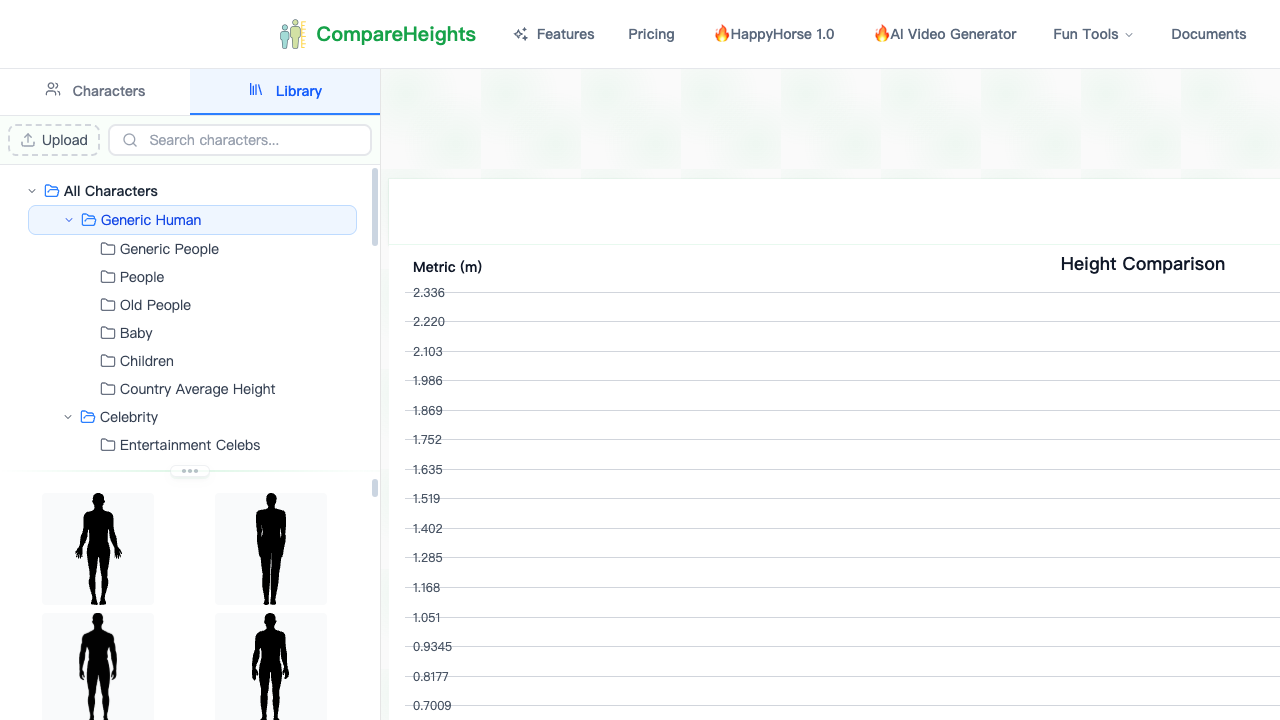
Task: Select the slim silhouette with arms down
Action: pos(271,549)
